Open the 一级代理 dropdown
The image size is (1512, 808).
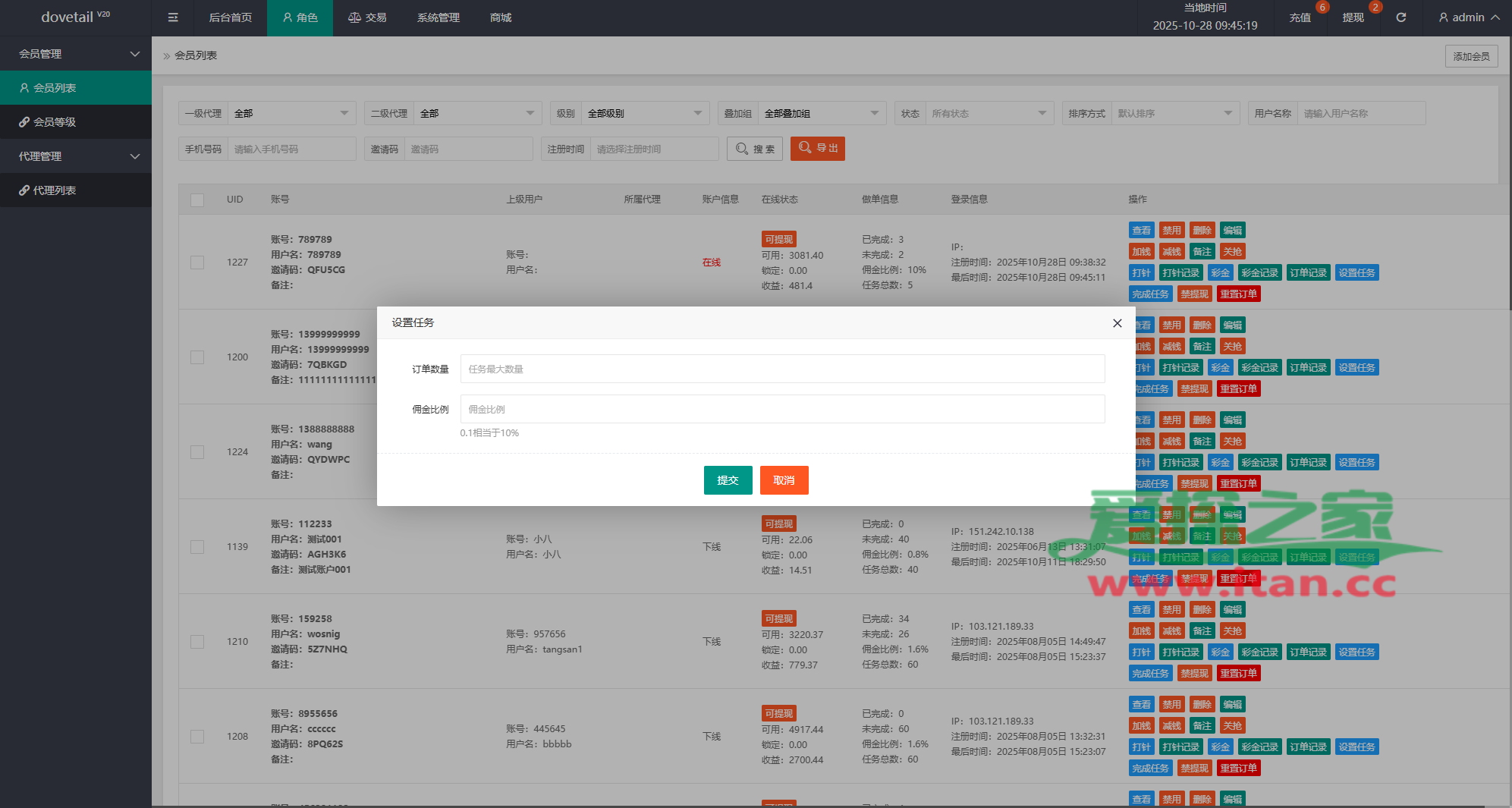tap(291, 114)
